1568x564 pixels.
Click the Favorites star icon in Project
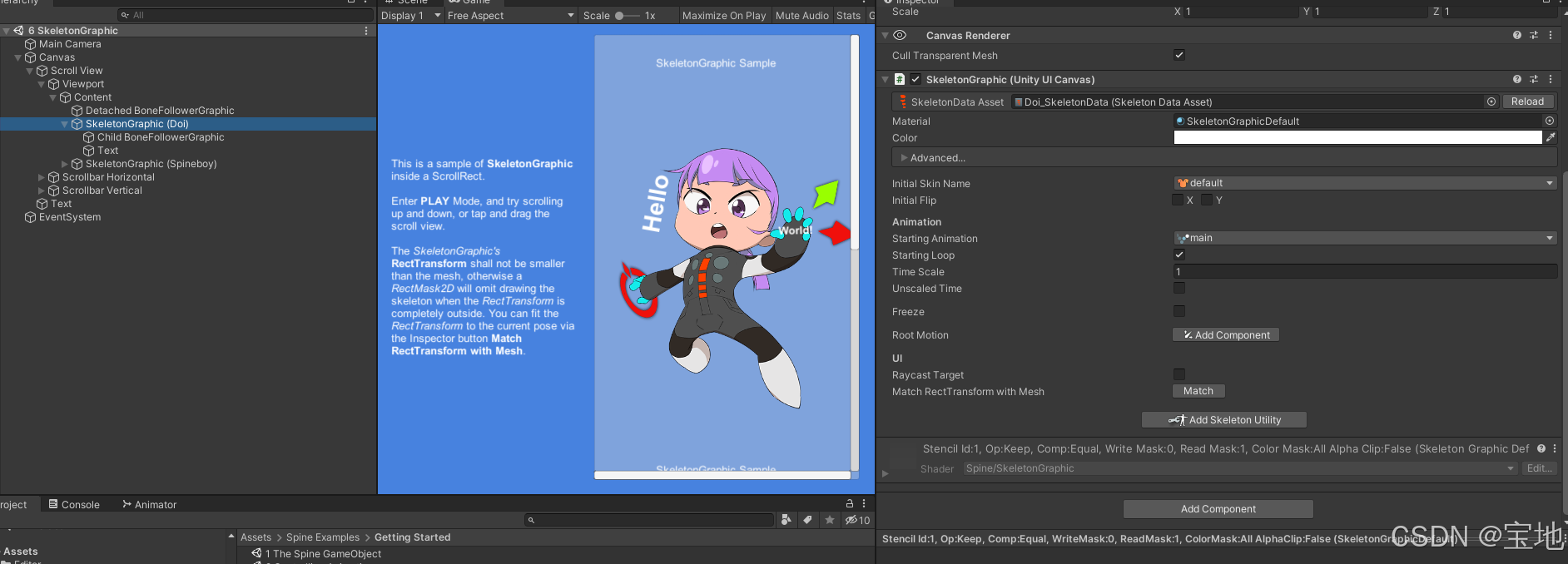coord(830,520)
